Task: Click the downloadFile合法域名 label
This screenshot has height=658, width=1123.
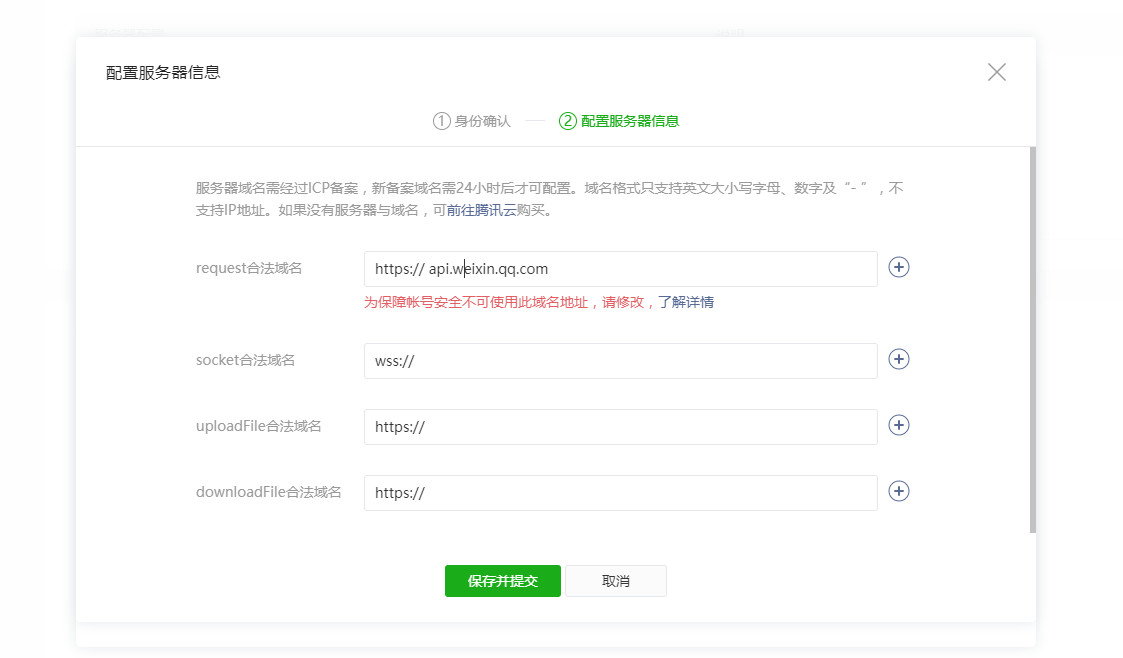Action: pyautogui.click(x=269, y=492)
